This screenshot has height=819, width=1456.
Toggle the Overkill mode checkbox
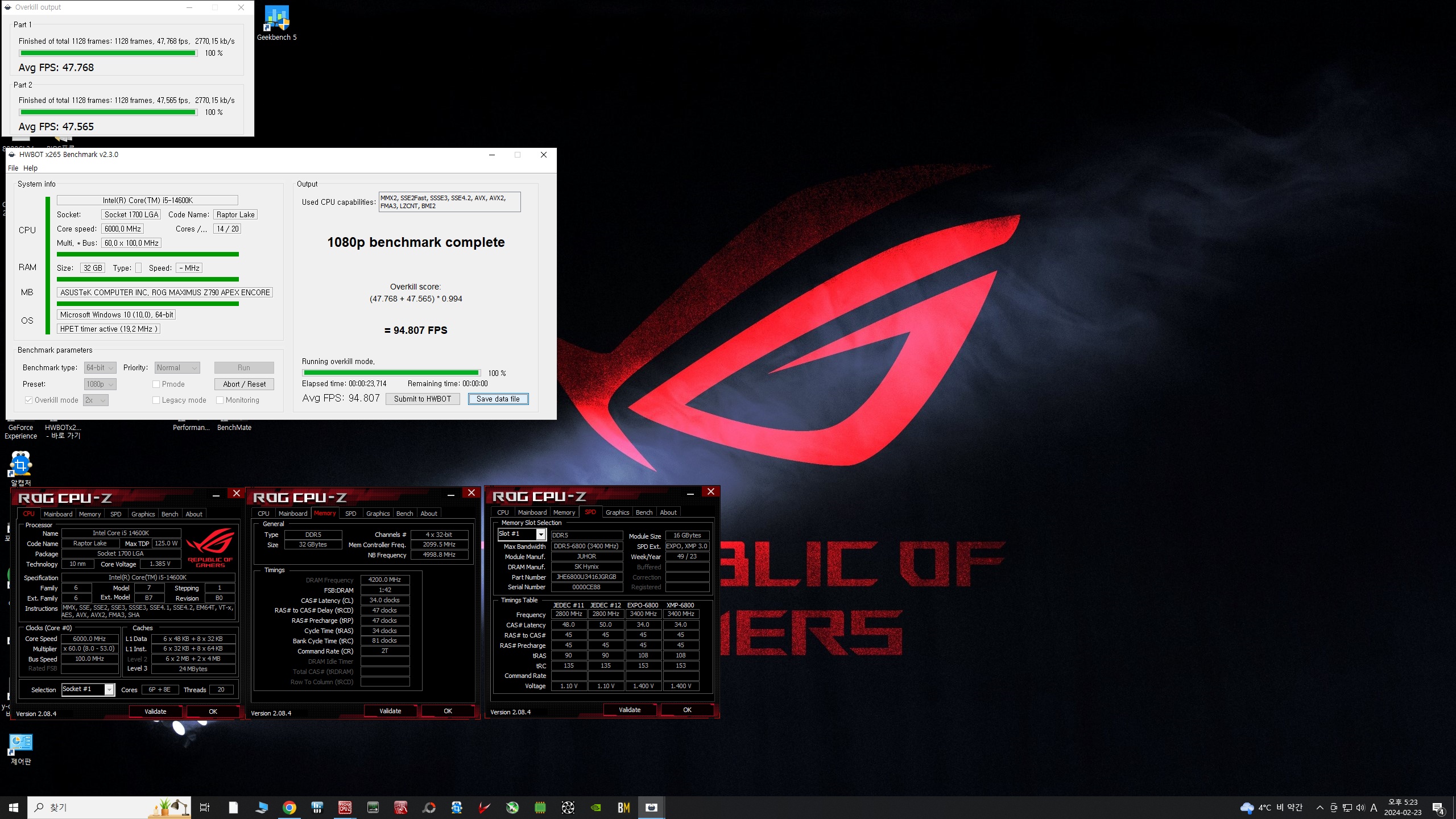(x=28, y=400)
